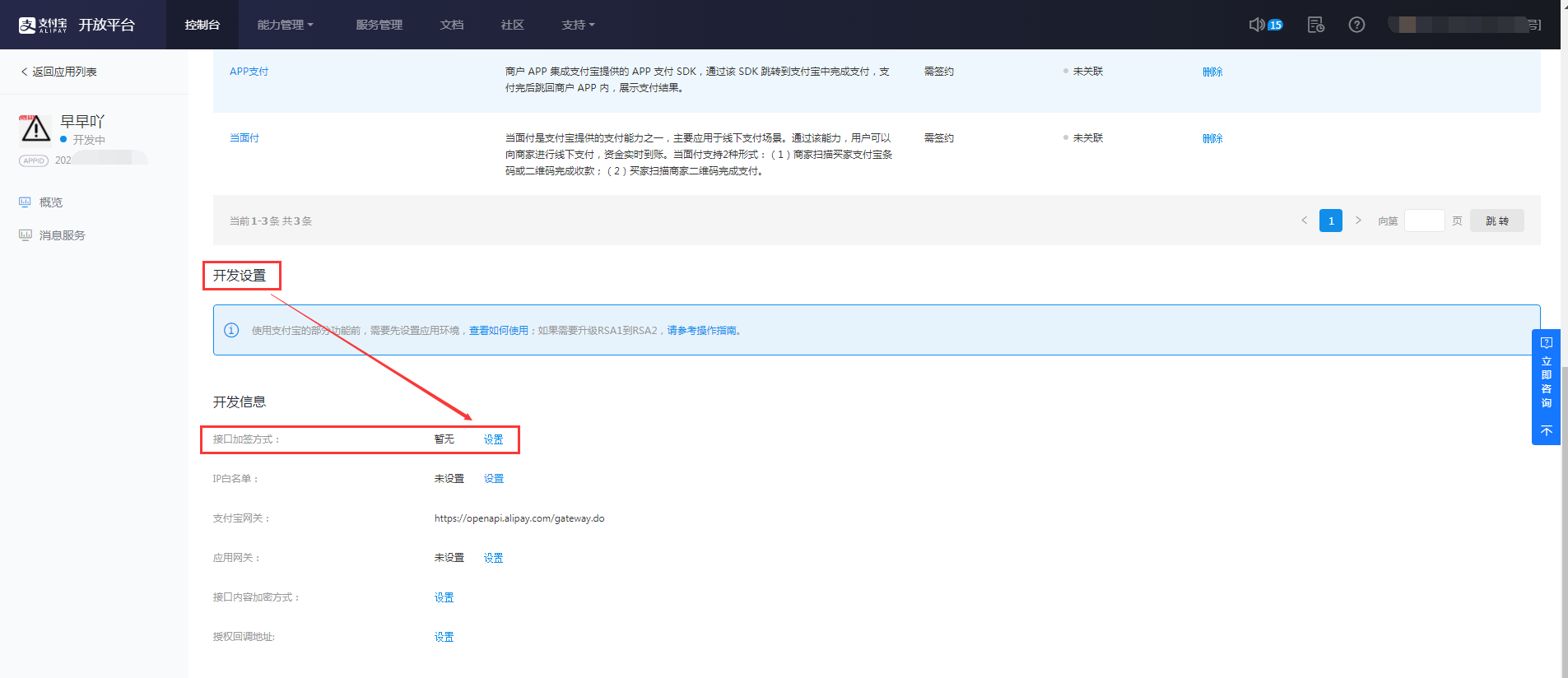
Task: Expand the 能力管理 dropdown menu
Action: pos(285,25)
